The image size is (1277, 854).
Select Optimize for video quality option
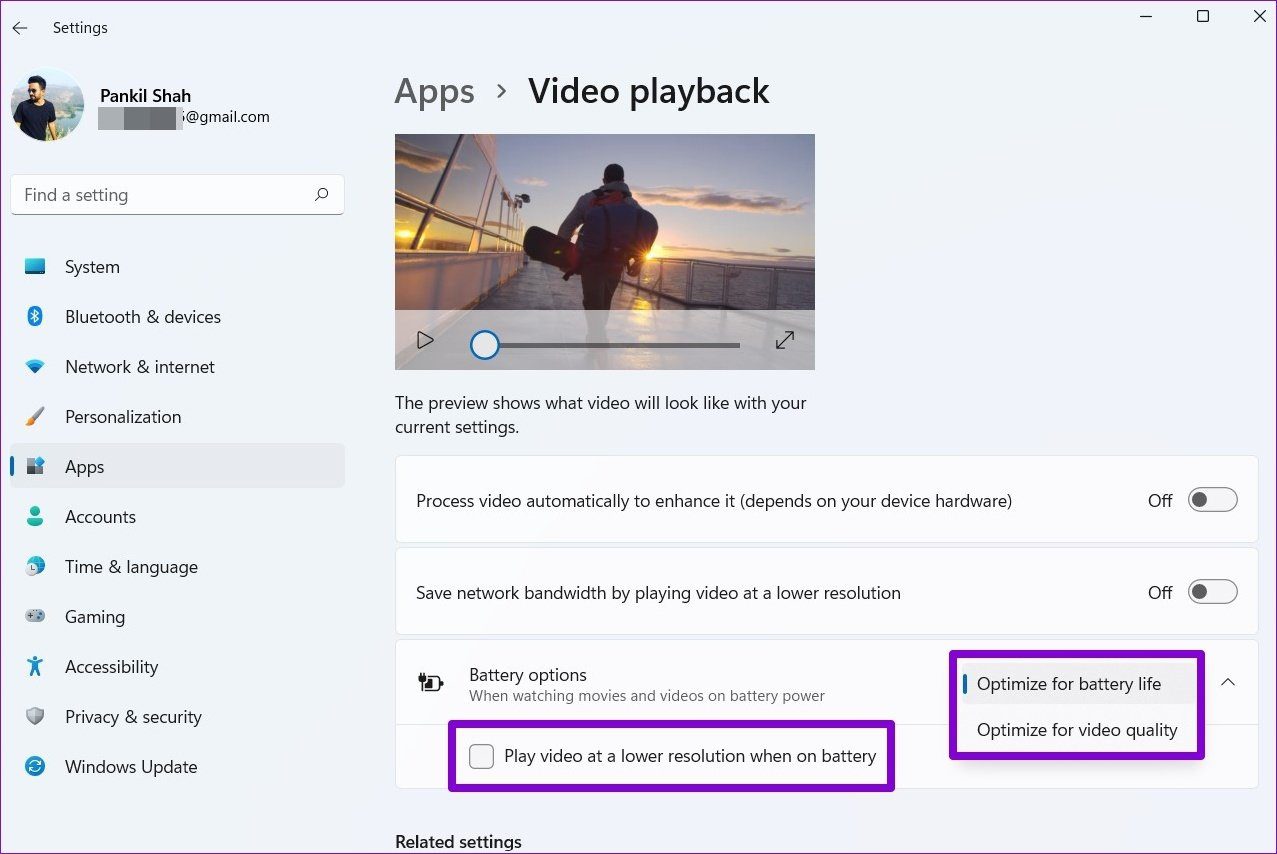tap(1076, 730)
